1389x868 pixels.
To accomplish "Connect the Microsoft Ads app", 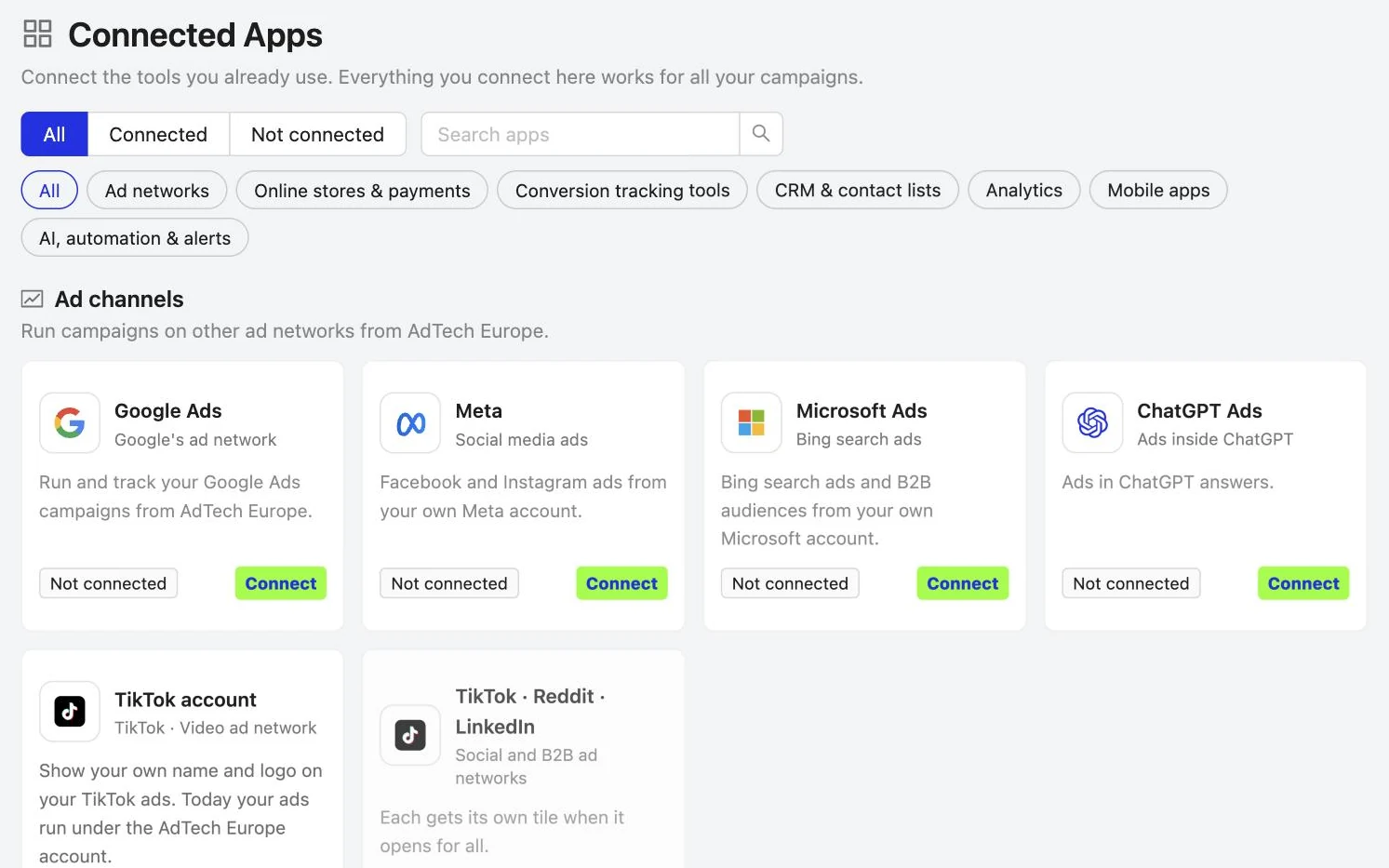I will [x=963, y=583].
